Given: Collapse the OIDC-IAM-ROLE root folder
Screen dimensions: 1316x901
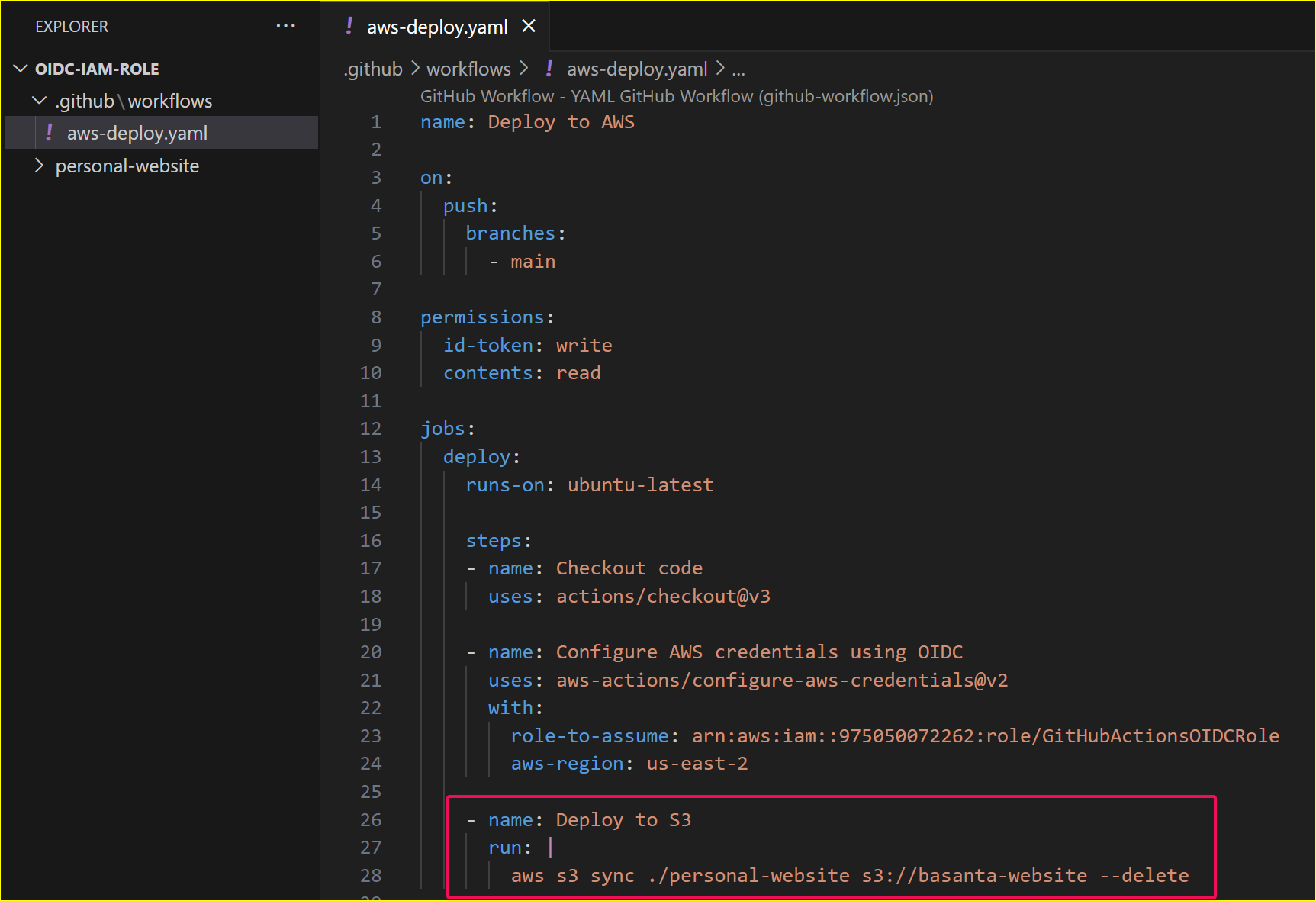Looking at the screenshot, I should (x=20, y=68).
